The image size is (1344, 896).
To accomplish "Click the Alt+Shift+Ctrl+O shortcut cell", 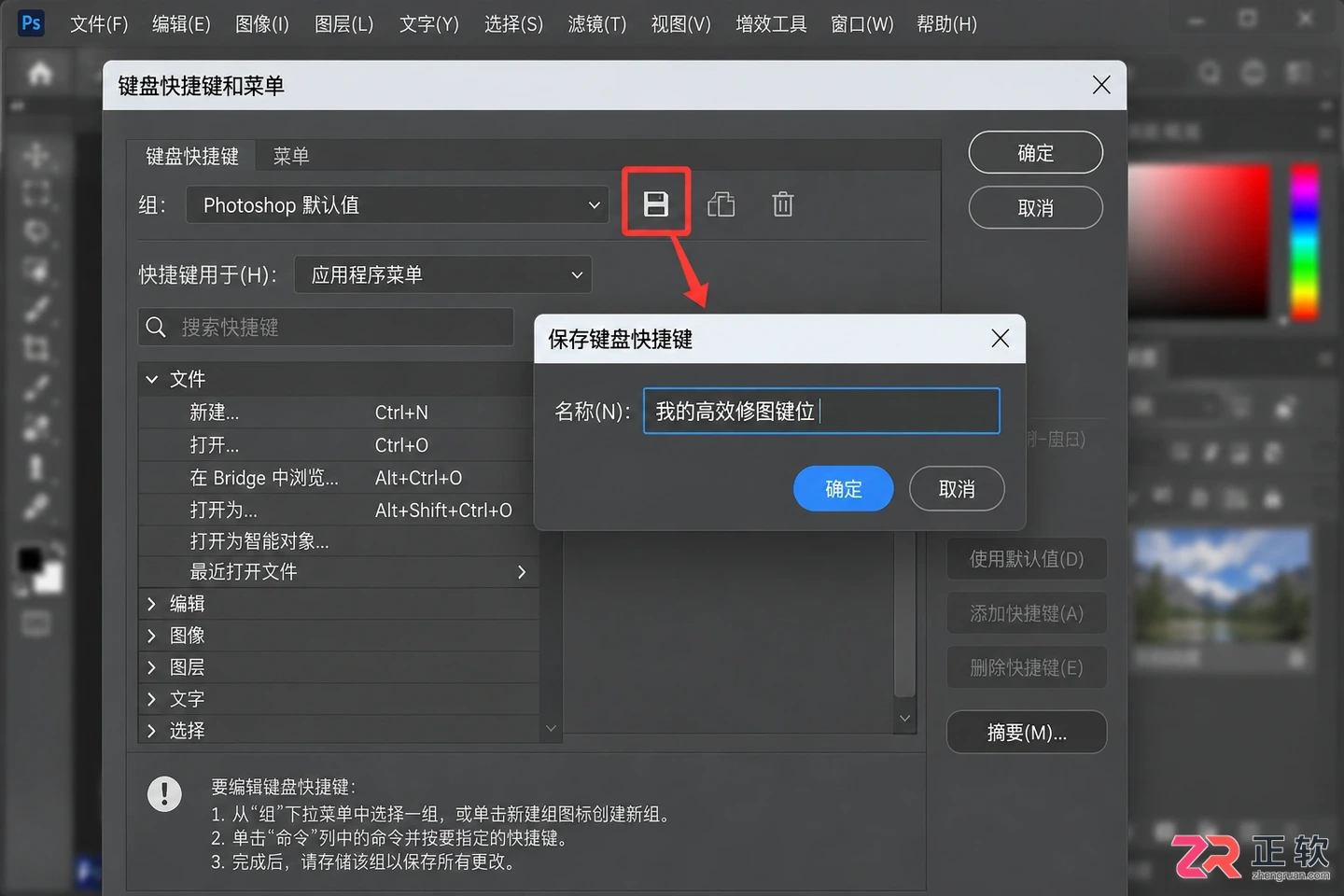I will [443, 510].
